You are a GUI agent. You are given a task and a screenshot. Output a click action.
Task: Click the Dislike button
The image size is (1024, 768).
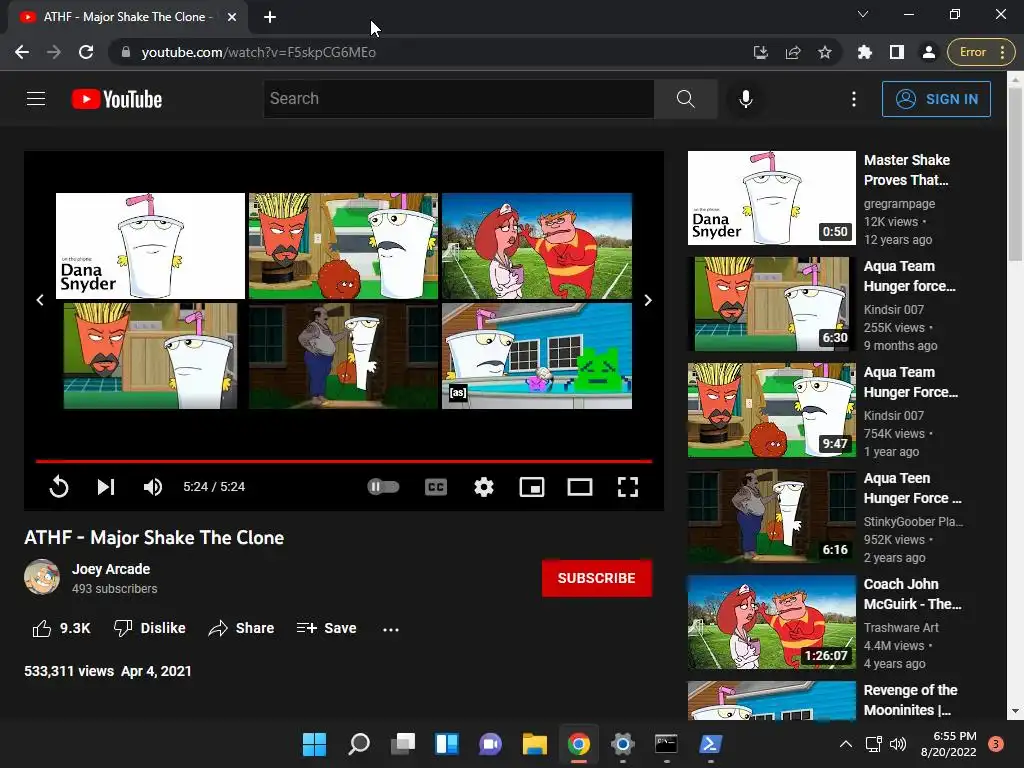click(150, 628)
